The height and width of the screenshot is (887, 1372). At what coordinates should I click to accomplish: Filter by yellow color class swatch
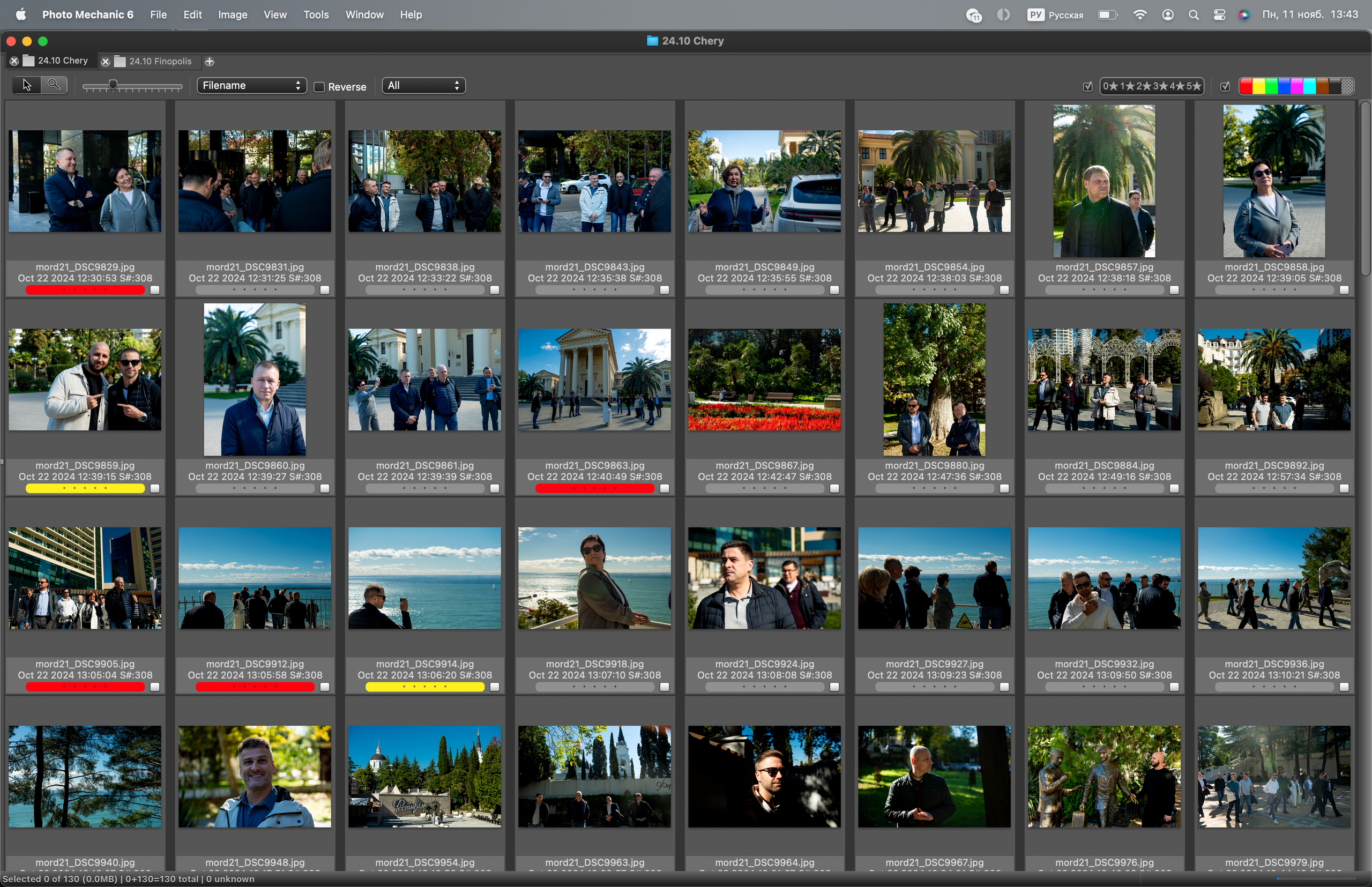tap(1258, 86)
